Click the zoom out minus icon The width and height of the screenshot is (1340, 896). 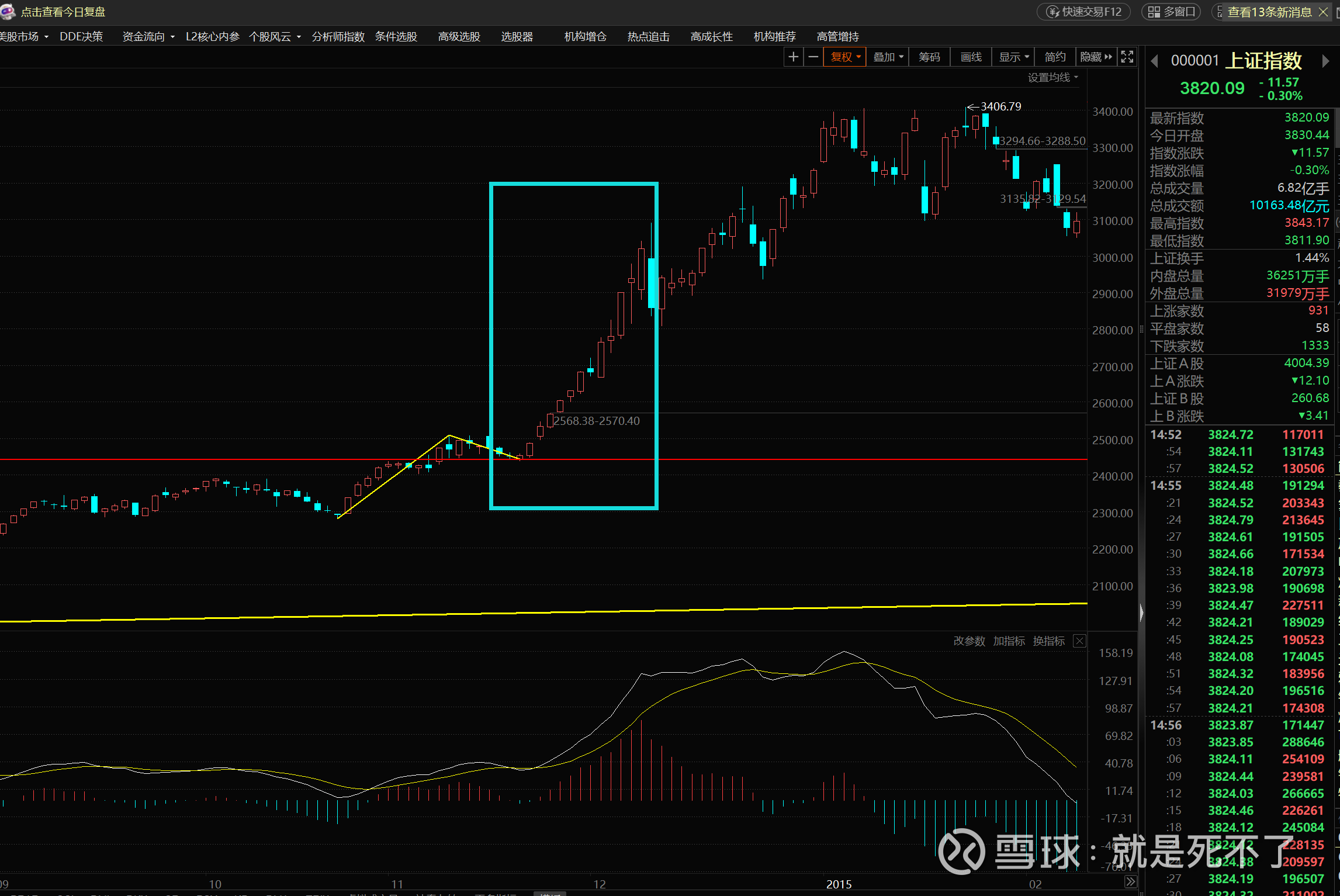coord(813,57)
